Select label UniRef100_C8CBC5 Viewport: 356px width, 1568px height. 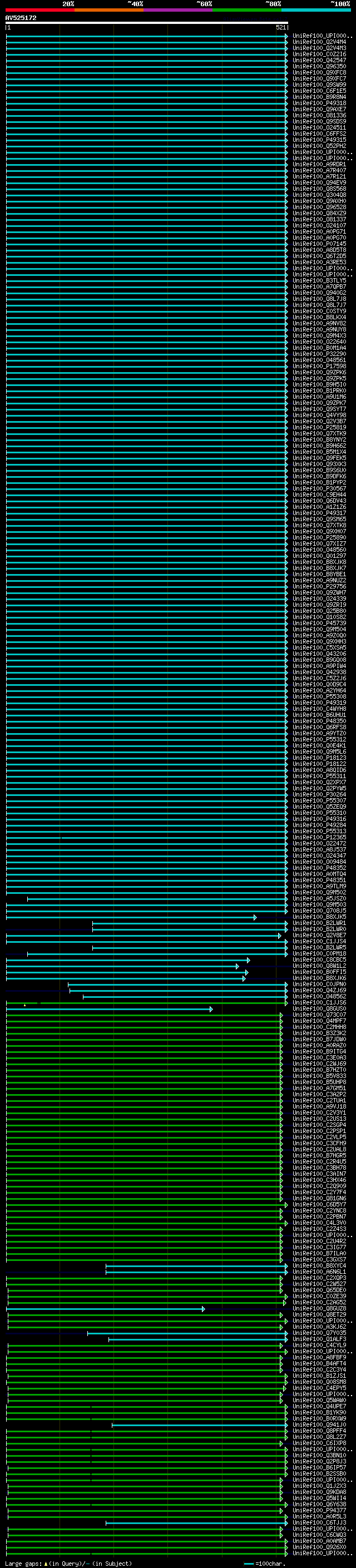coord(319,960)
